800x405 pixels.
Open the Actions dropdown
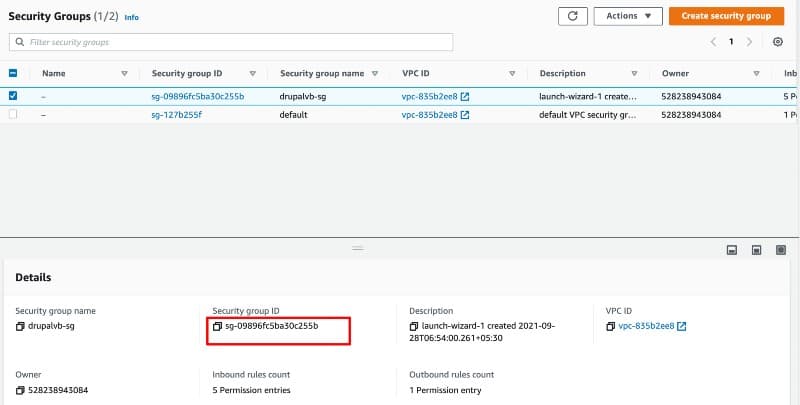click(628, 16)
